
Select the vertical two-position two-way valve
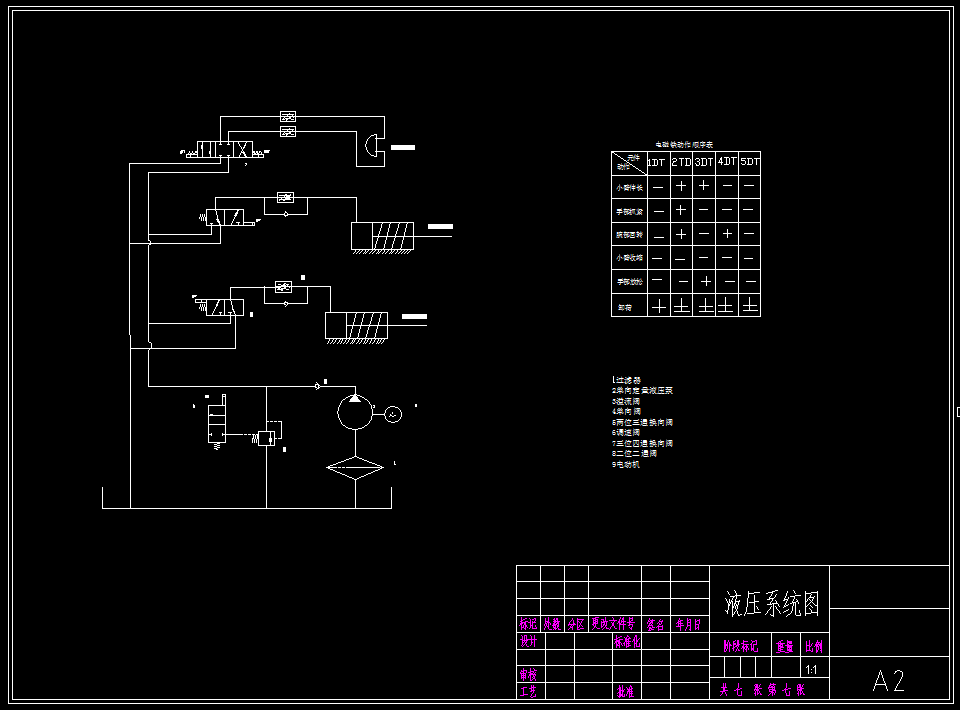(217, 422)
